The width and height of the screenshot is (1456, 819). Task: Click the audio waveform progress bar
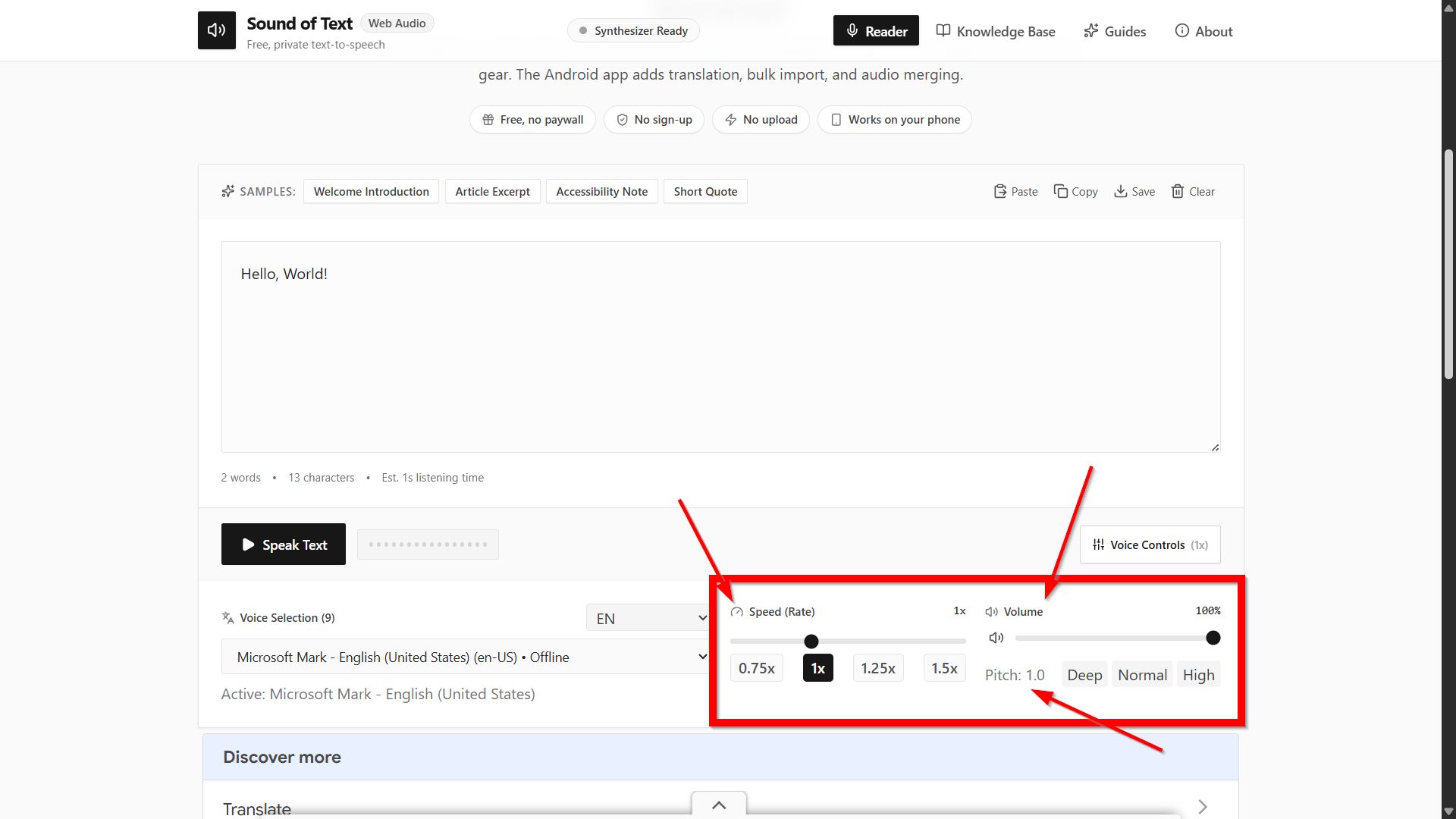click(428, 544)
